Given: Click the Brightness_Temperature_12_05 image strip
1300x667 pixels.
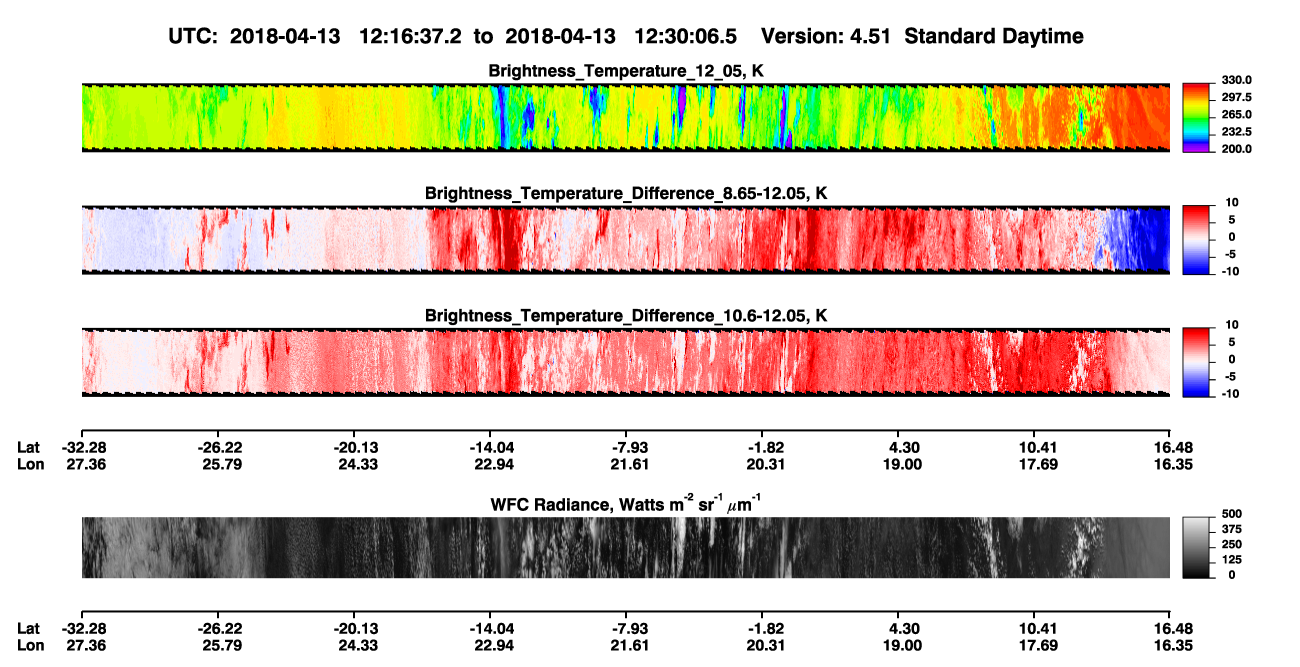Looking at the screenshot, I should pos(625,117).
